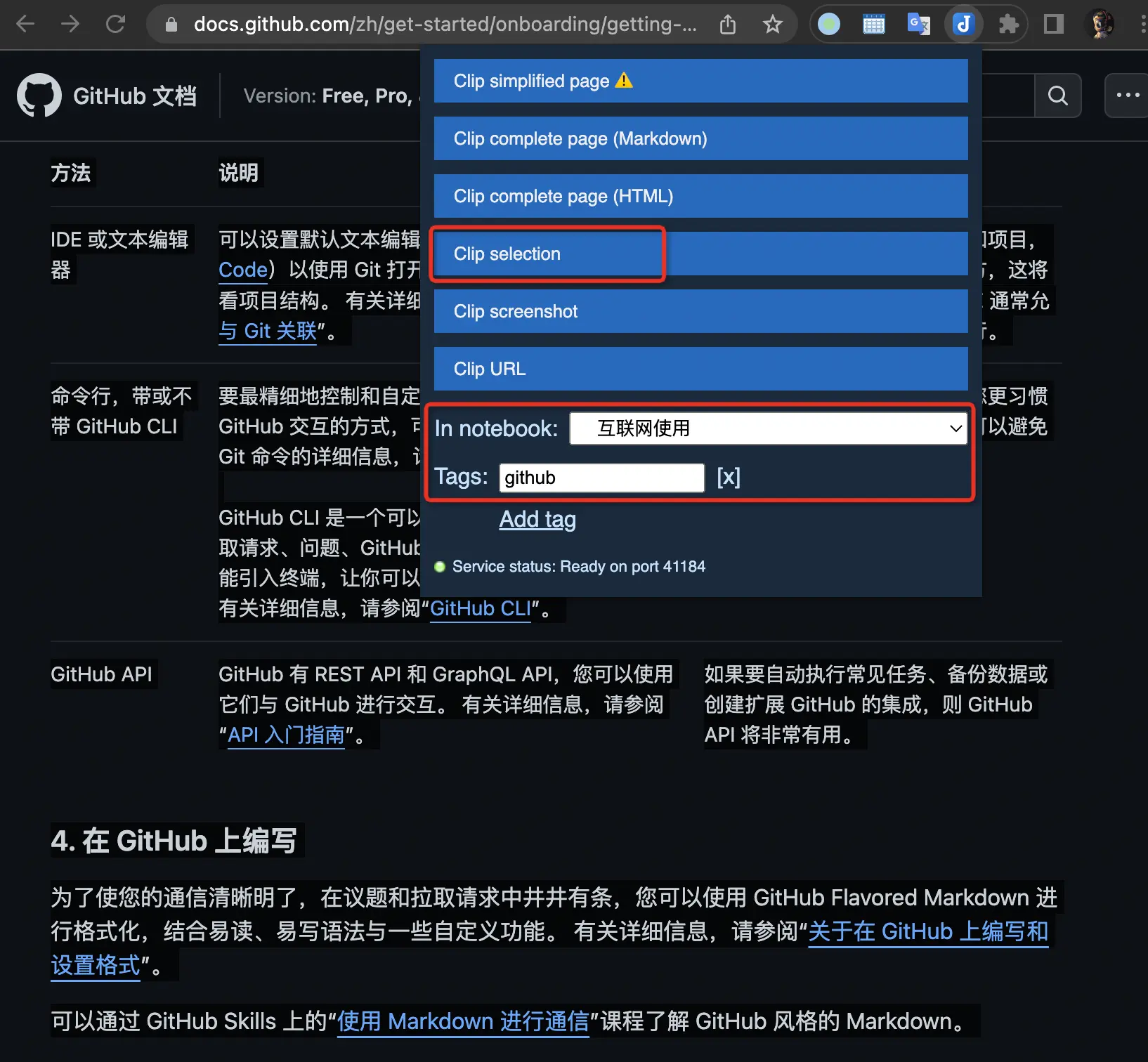Click the In notebook label
The width and height of the screenshot is (1148, 1062).
(x=496, y=428)
